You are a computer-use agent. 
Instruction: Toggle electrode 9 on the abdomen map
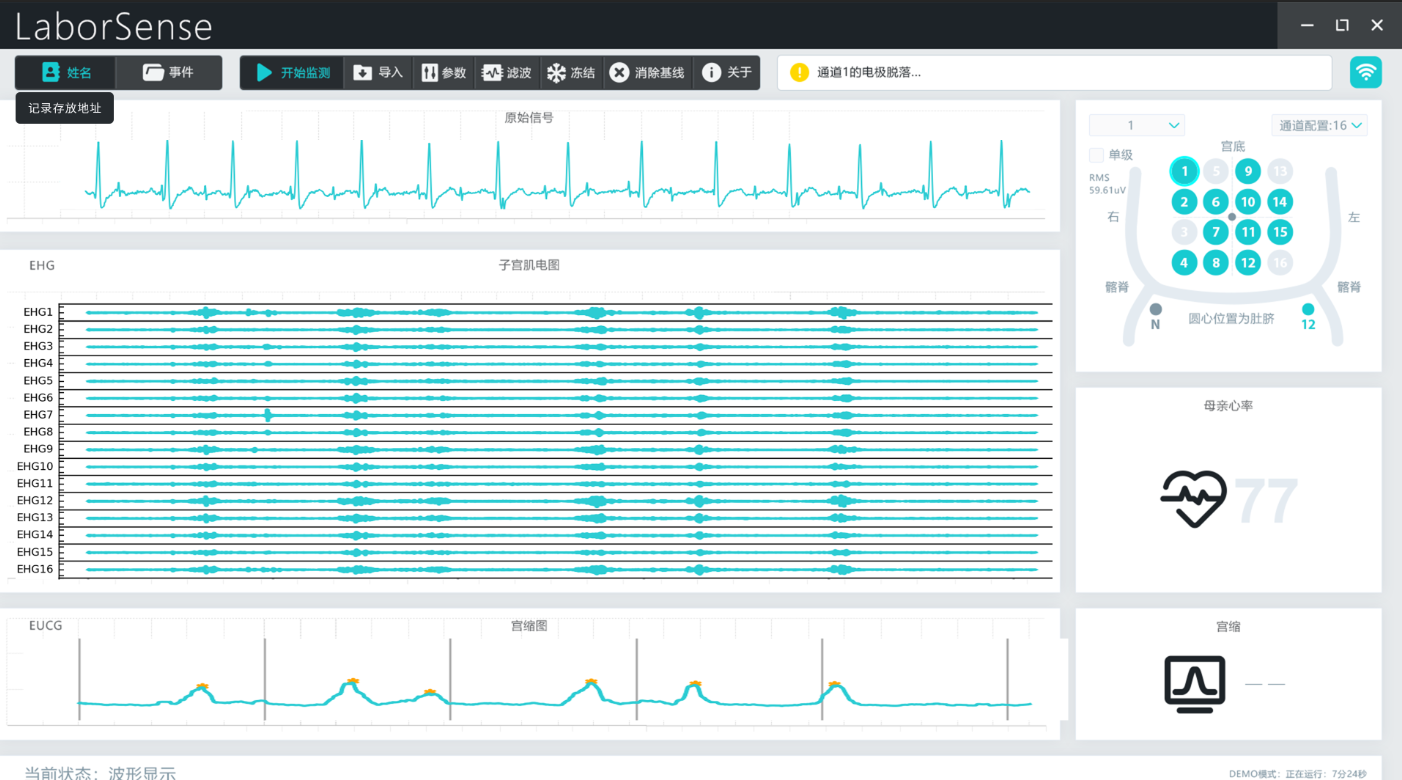coord(1248,171)
